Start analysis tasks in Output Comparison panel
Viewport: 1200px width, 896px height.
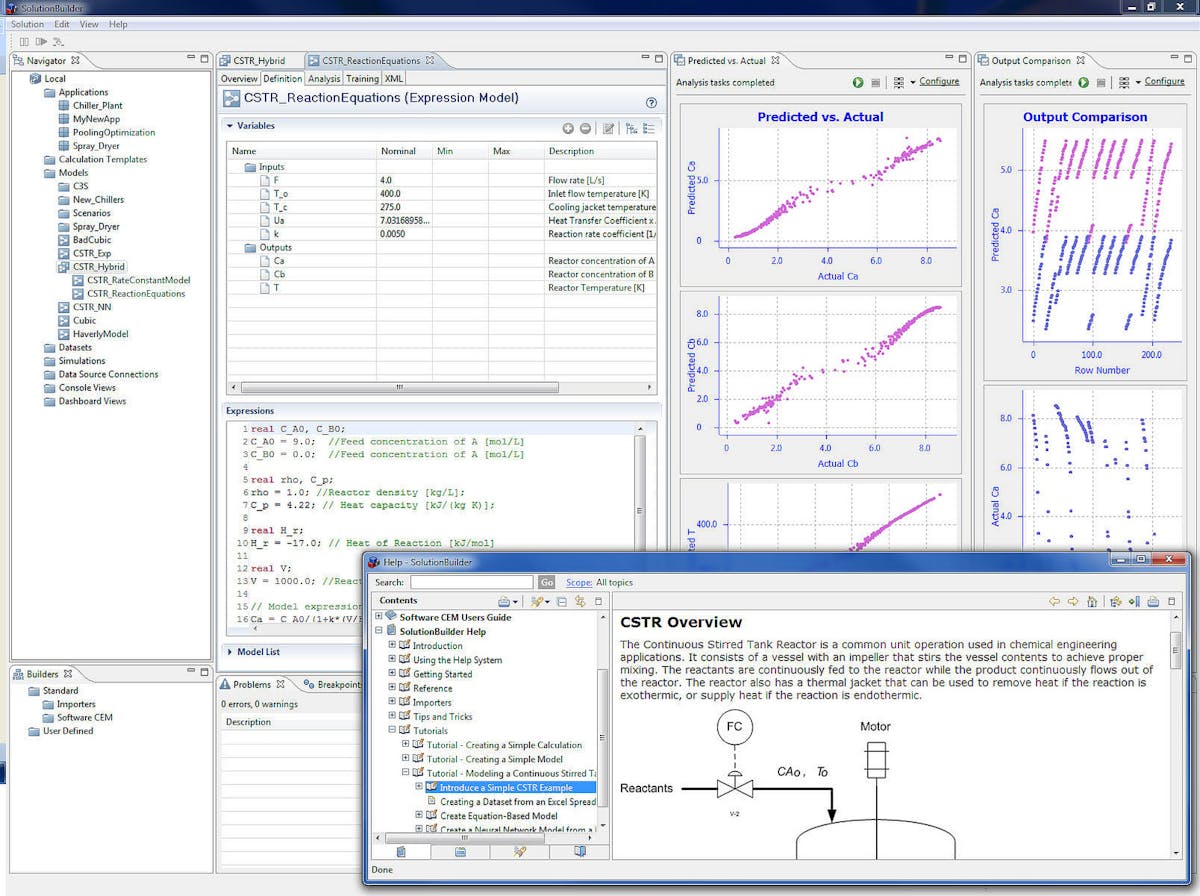point(1083,82)
